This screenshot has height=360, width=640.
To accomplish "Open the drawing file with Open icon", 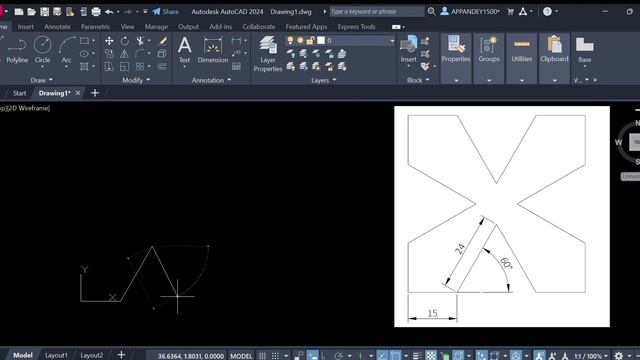I will pos(31,11).
